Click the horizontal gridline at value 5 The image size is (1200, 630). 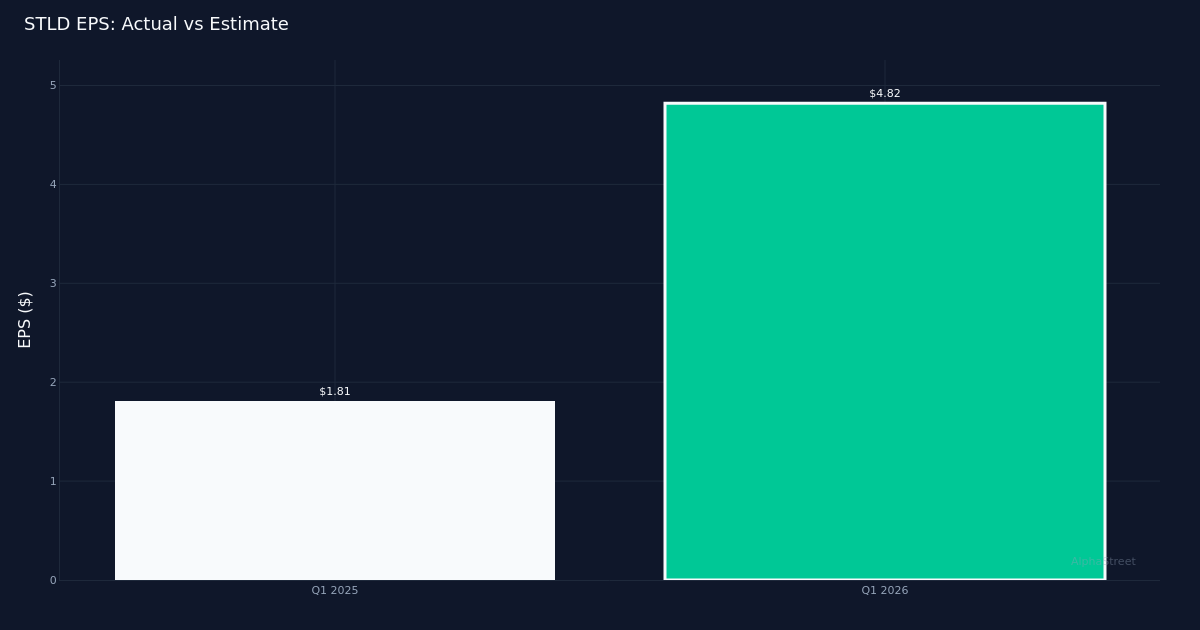pyautogui.click(x=400, y=85)
